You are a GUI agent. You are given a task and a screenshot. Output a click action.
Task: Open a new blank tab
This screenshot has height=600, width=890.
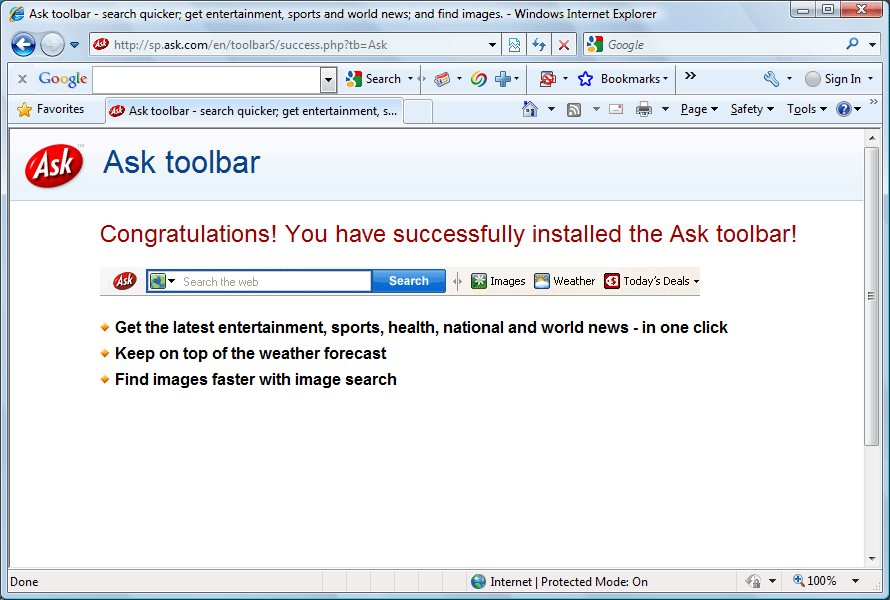coord(418,111)
